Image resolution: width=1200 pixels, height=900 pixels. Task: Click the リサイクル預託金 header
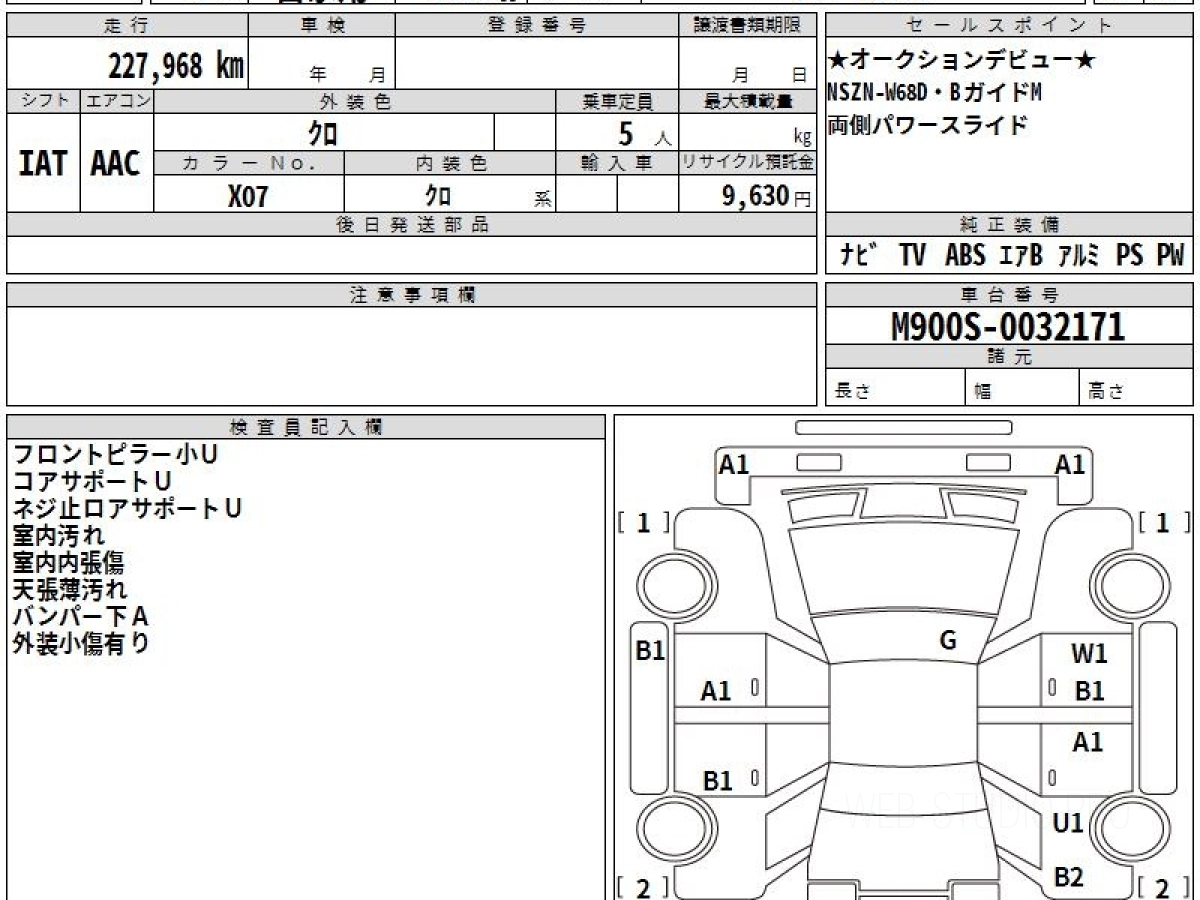(748, 163)
